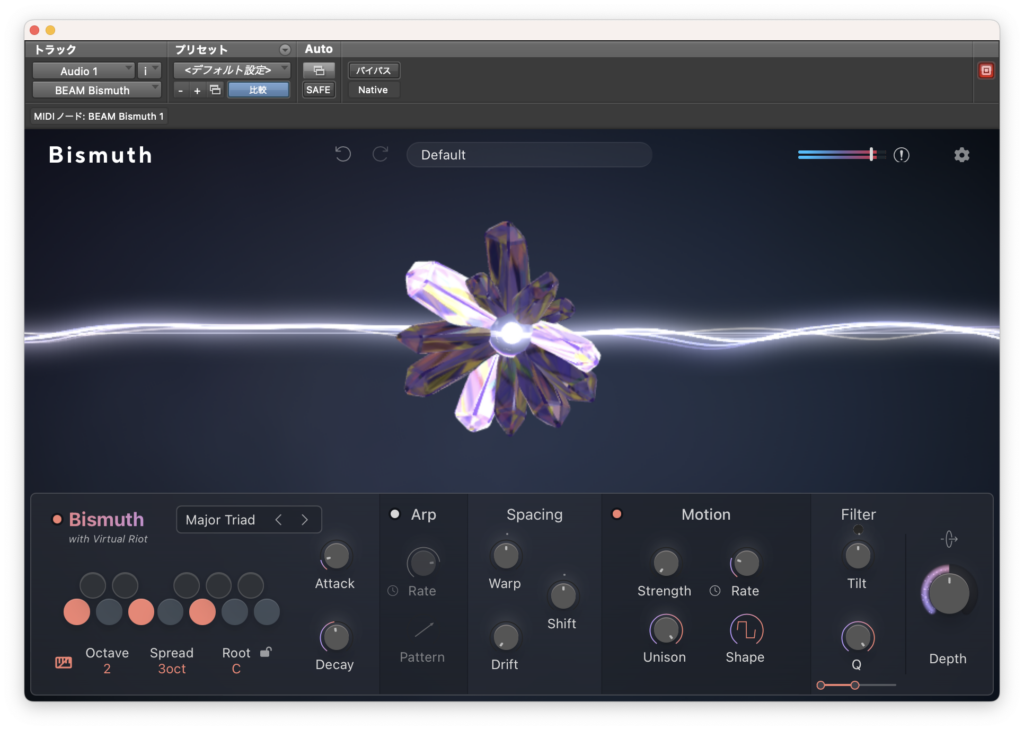Open the BEAM Bismuth insert selector
Image resolution: width=1024 pixels, height=730 pixels.
[97, 90]
